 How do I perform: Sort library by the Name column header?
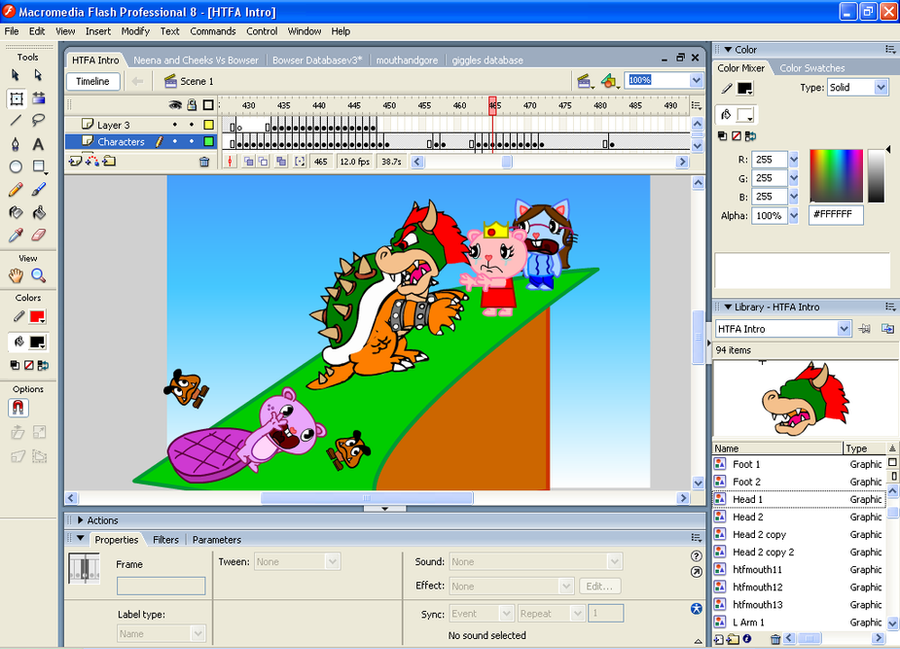[778, 448]
